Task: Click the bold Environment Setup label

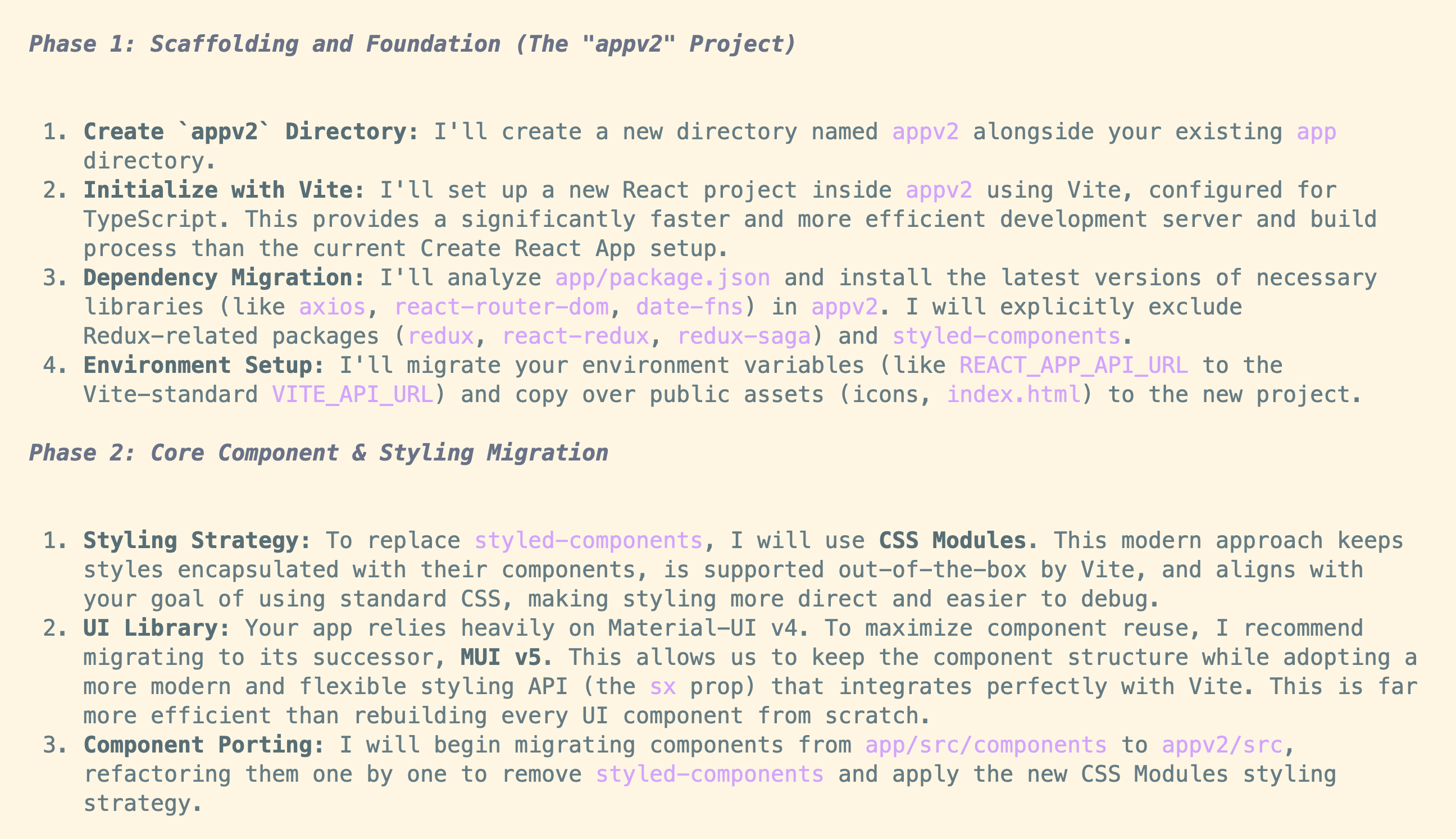Action: [204, 366]
